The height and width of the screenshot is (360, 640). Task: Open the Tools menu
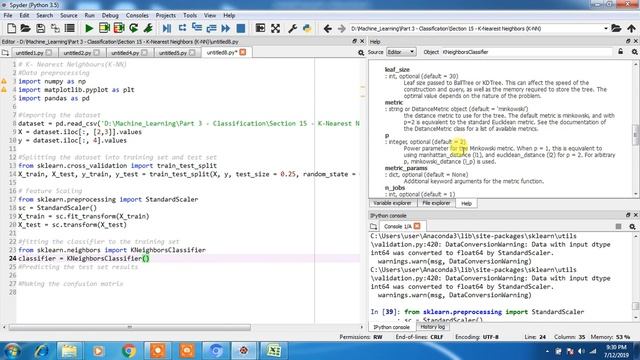point(190,15)
